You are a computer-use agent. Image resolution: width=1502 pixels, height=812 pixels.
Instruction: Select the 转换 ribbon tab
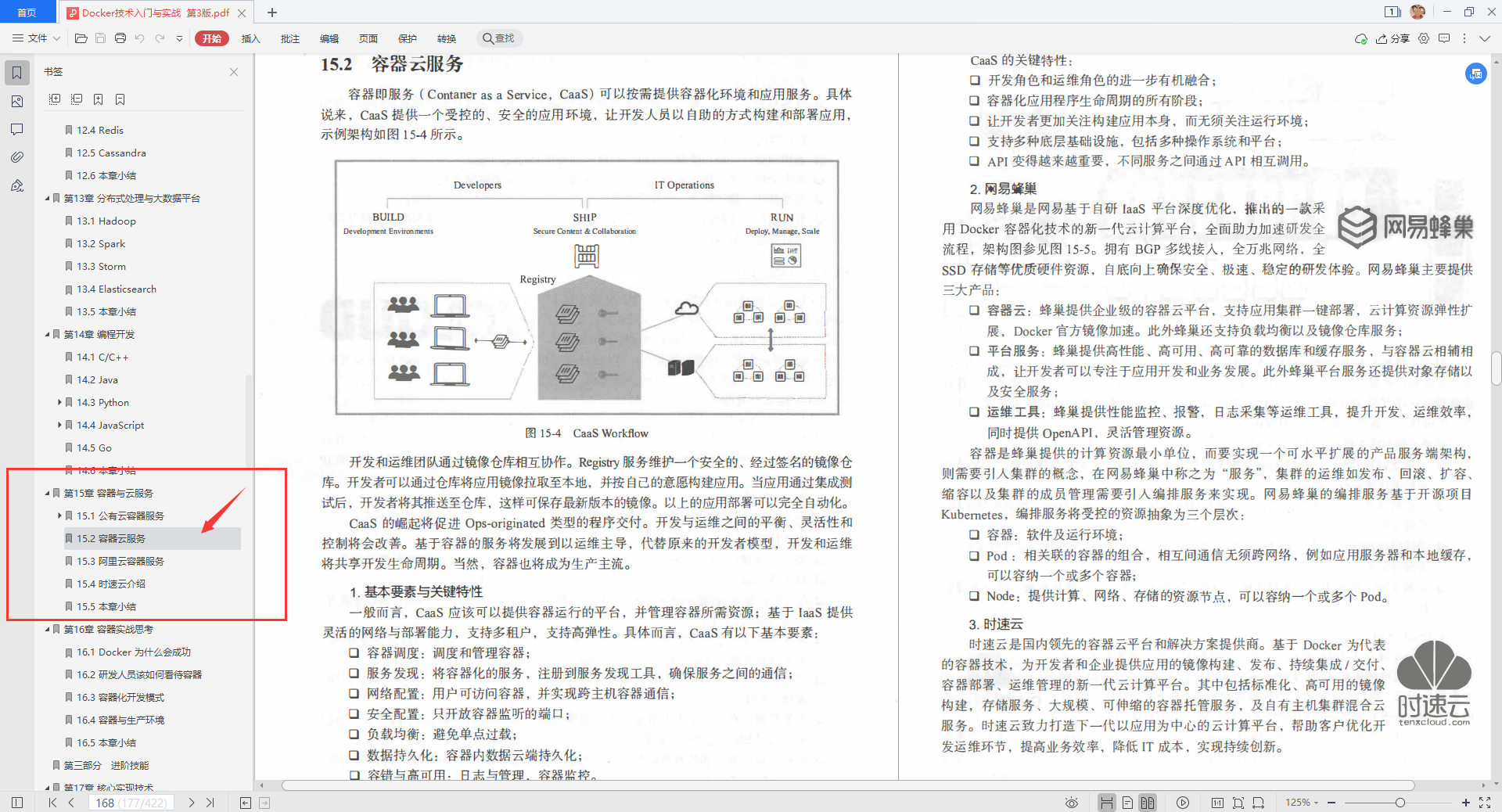(446, 38)
